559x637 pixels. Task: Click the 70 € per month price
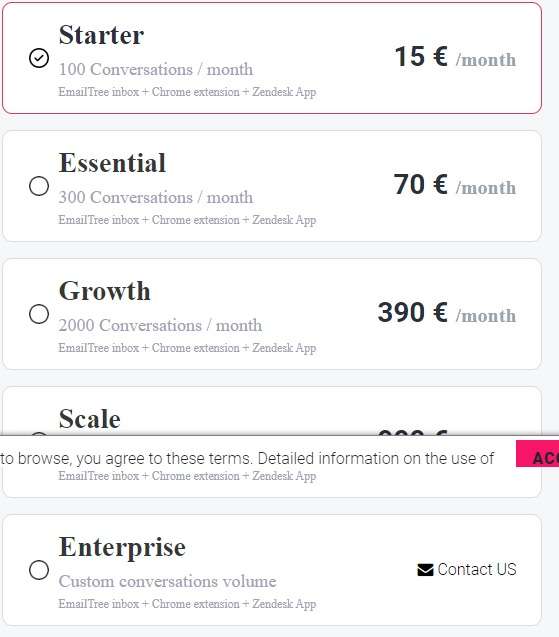[x=455, y=185]
